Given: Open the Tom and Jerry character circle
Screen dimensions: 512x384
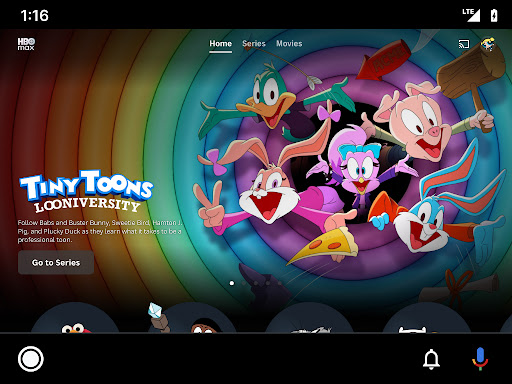Looking at the screenshot, I should tap(309, 318).
